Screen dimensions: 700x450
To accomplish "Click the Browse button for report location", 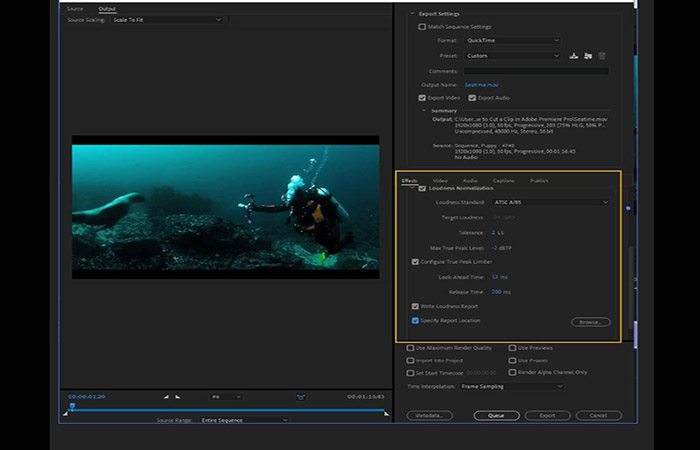I will [x=591, y=322].
